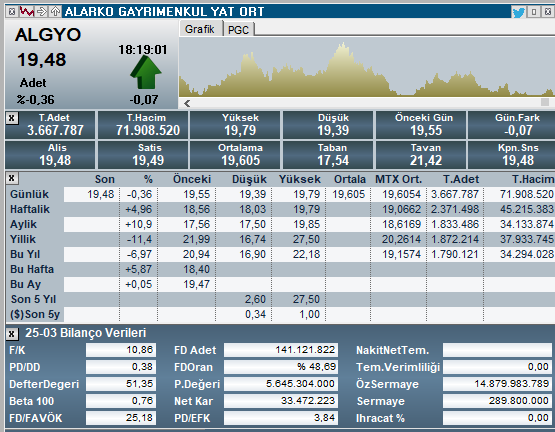Open the red line chart icon in title bar

pos(27,12)
